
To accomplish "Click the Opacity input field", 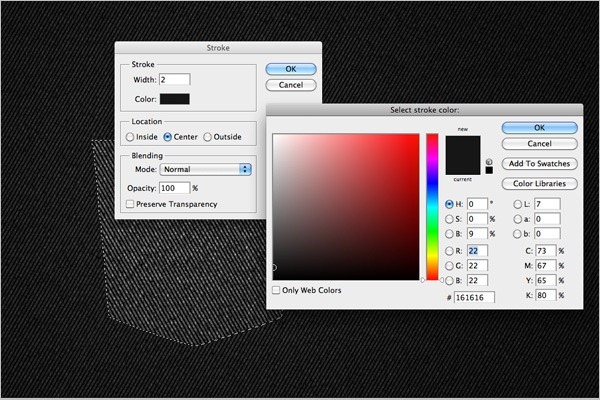I will (x=174, y=188).
